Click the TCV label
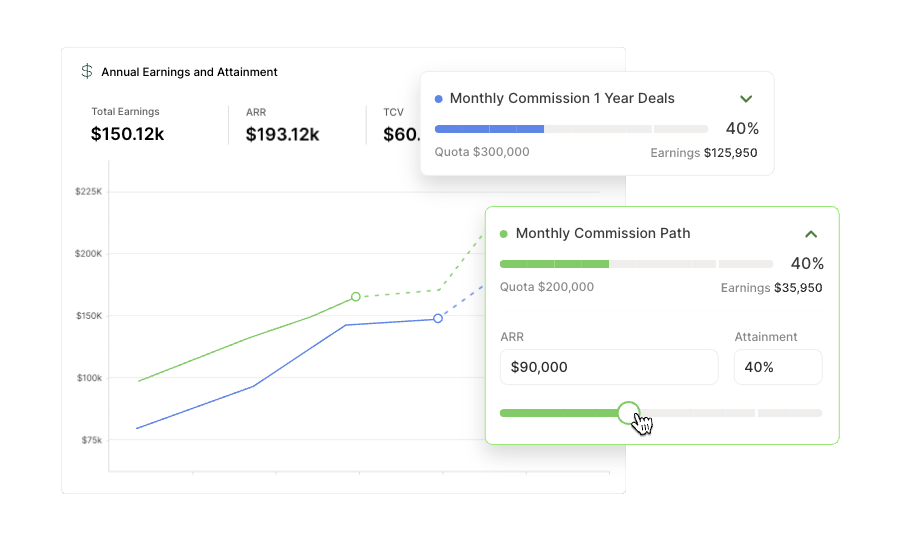The image size is (900, 540). pyautogui.click(x=393, y=112)
